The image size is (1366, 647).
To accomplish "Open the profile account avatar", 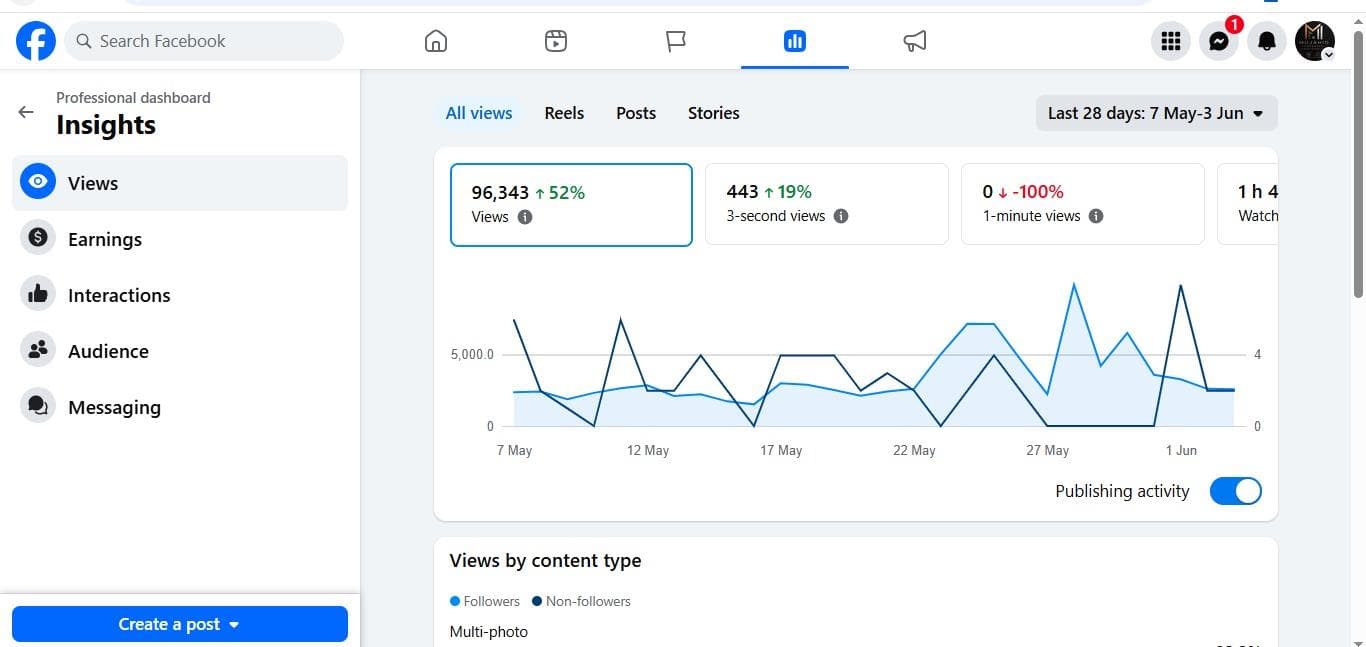I will coord(1315,41).
